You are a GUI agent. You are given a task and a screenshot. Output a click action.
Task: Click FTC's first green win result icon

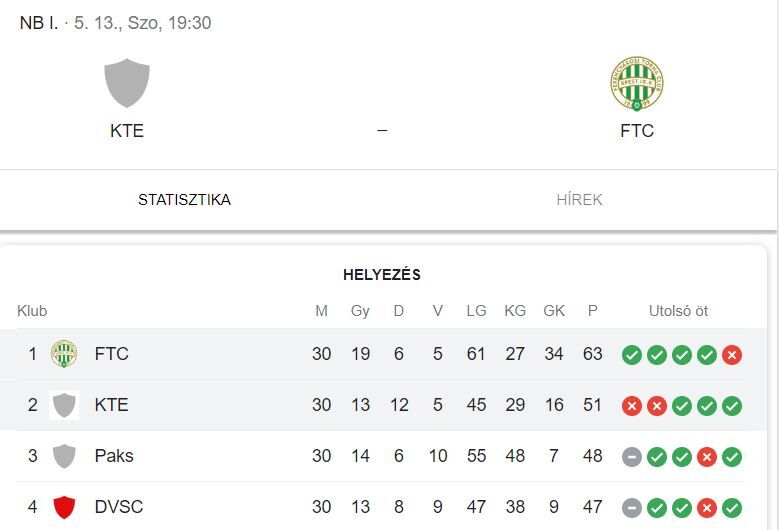632,355
